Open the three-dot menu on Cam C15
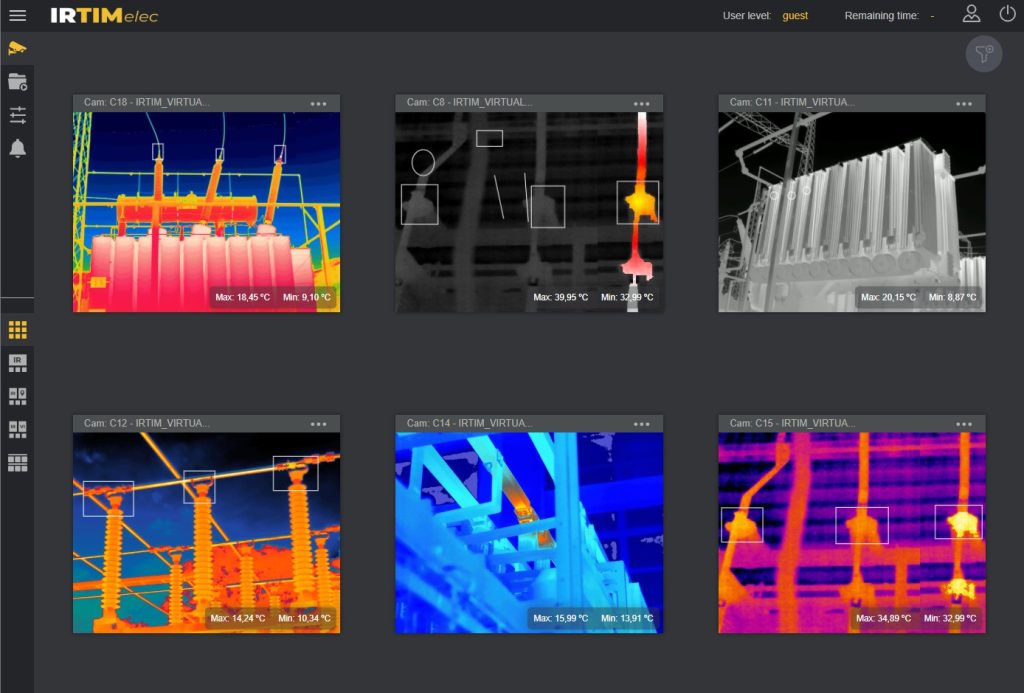 [x=964, y=424]
